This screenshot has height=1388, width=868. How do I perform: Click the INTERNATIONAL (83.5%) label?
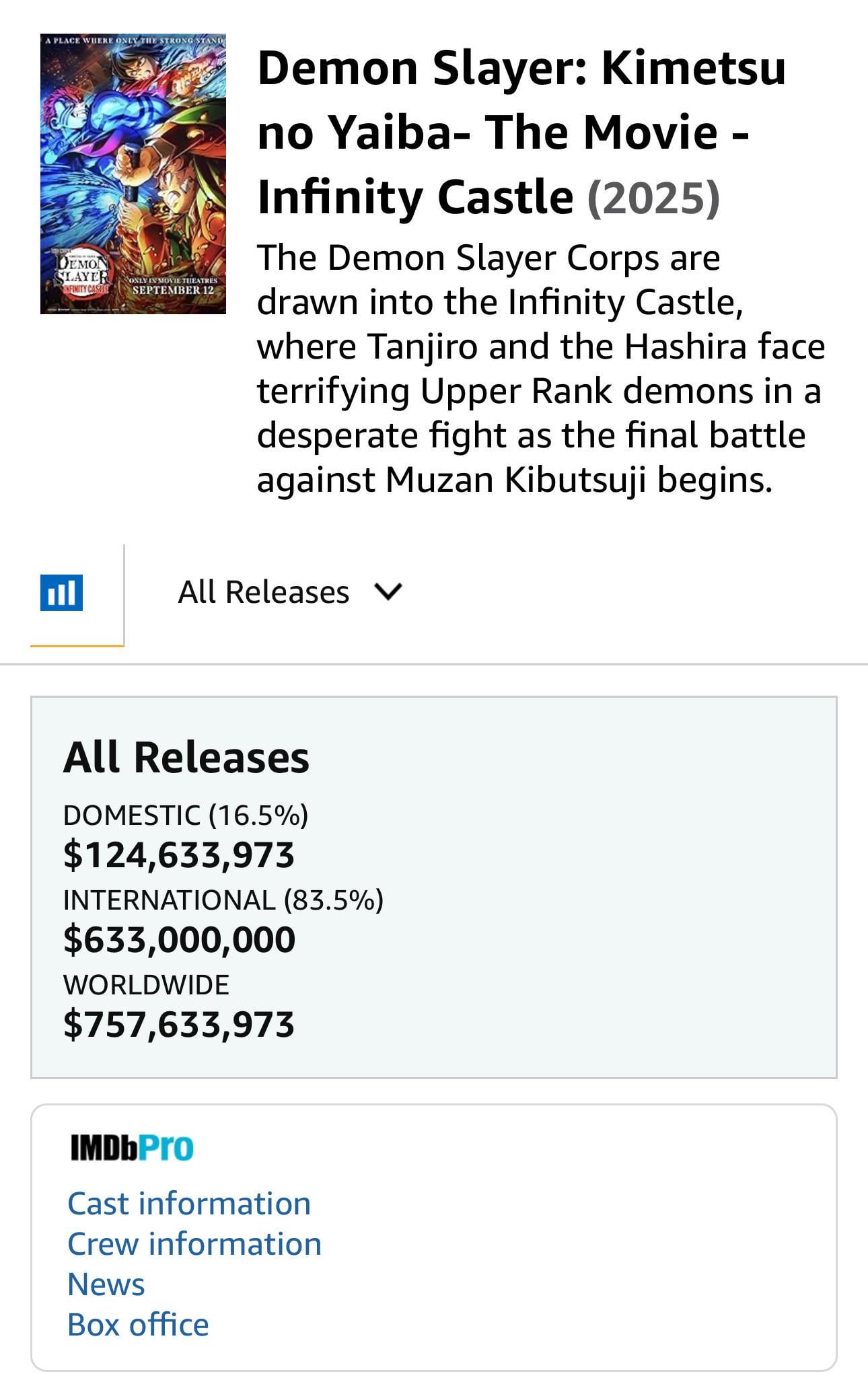point(223,900)
